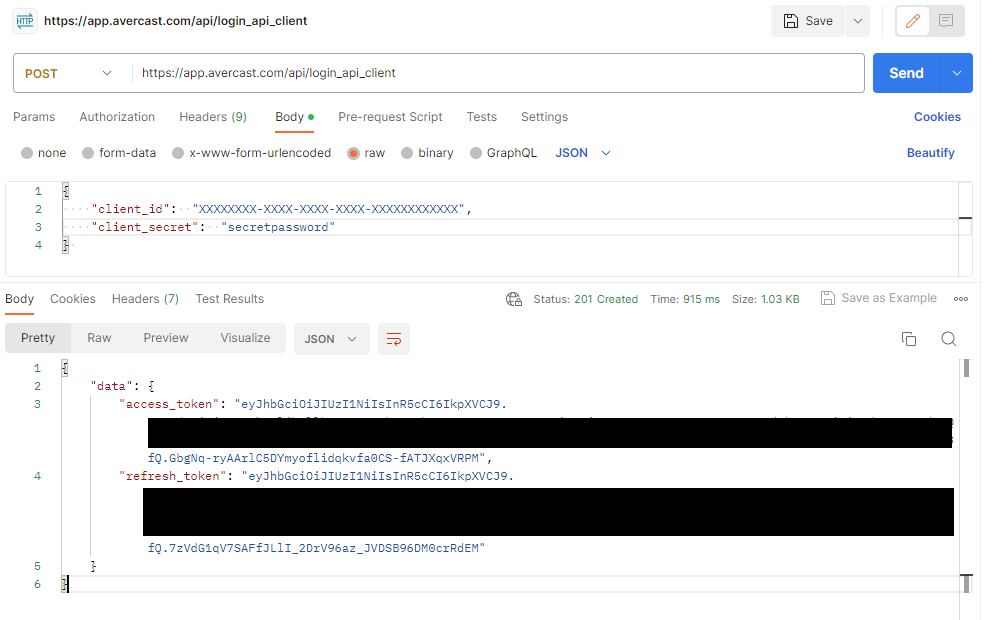Click the Save as Example text

point(889,298)
